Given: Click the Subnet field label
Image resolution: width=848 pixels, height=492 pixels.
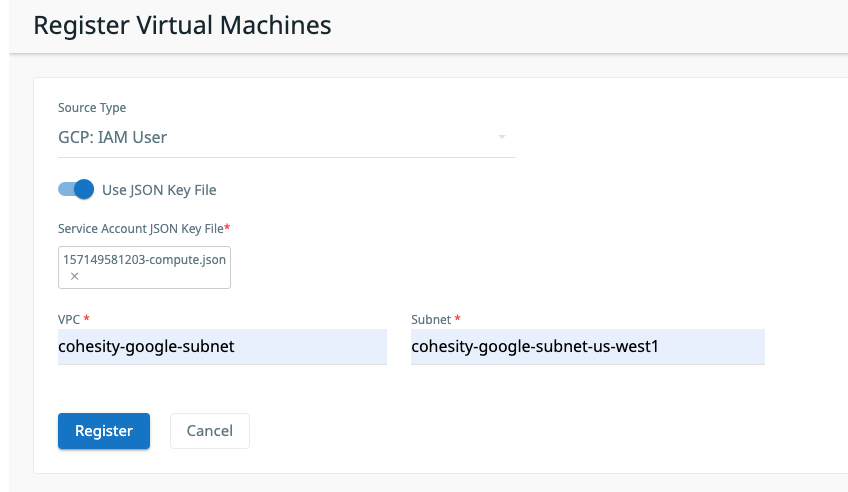Looking at the screenshot, I should click(431, 319).
